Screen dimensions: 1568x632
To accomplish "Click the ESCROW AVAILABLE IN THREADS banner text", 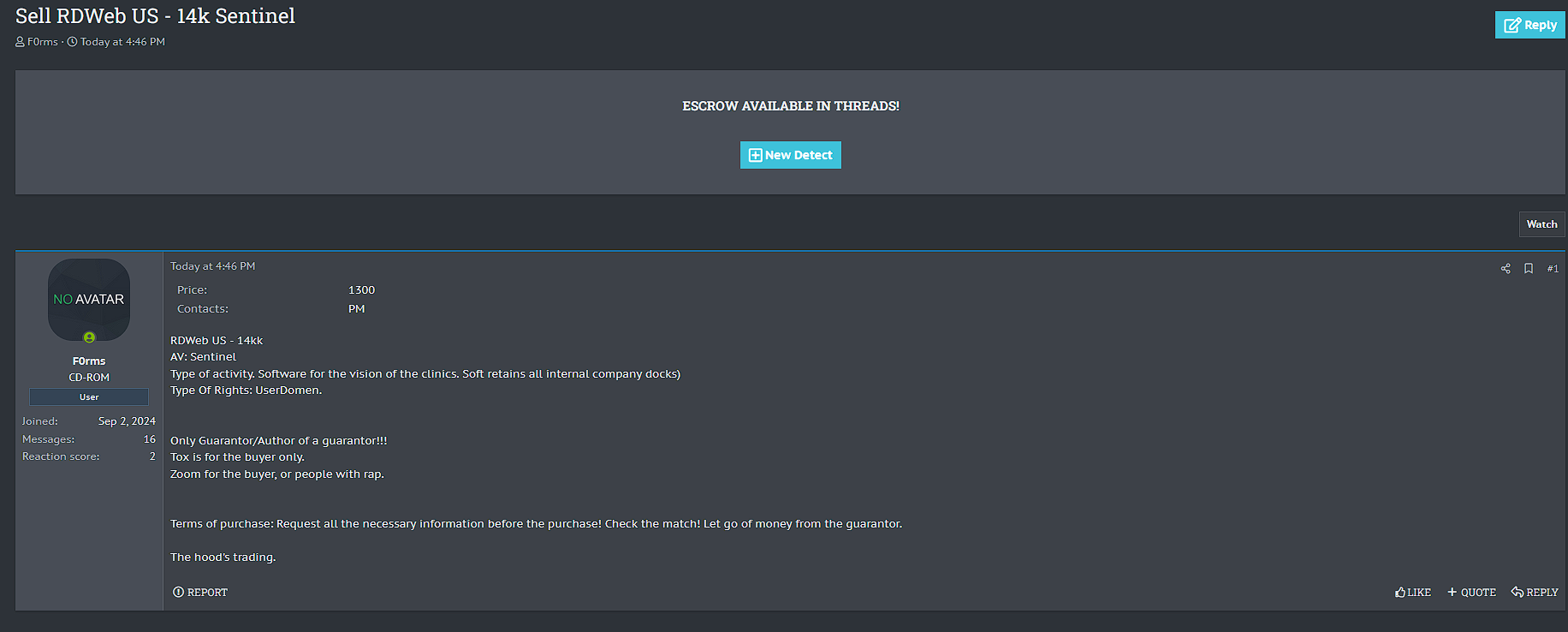I will pos(790,106).
